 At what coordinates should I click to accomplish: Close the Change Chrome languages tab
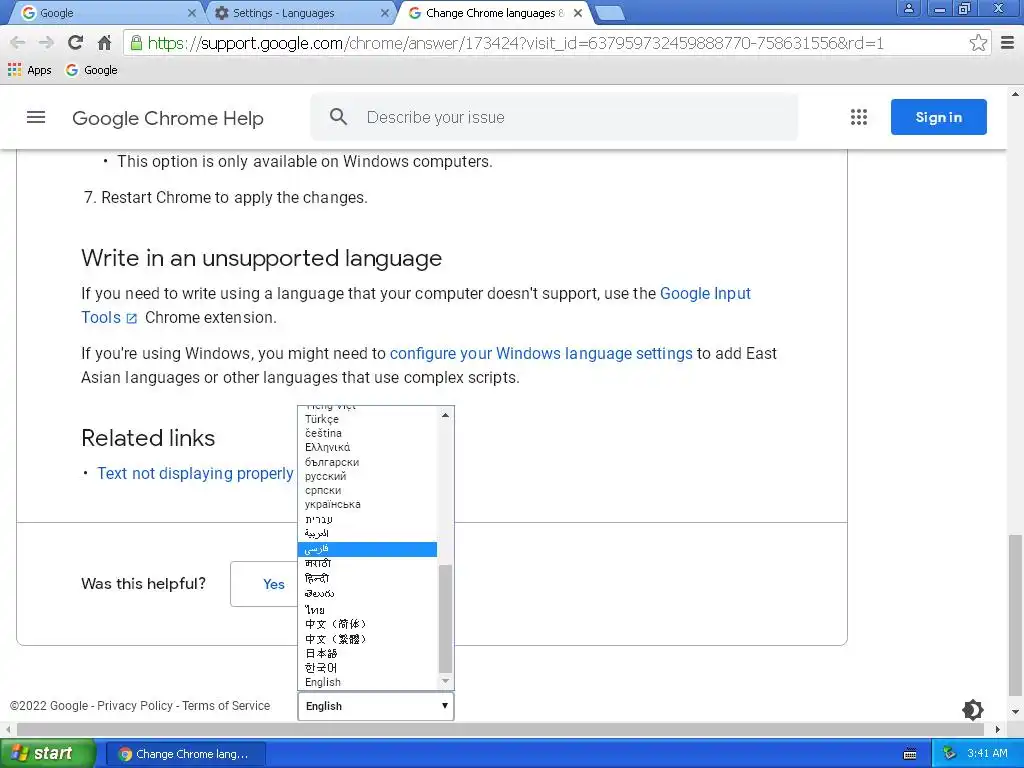pos(577,12)
